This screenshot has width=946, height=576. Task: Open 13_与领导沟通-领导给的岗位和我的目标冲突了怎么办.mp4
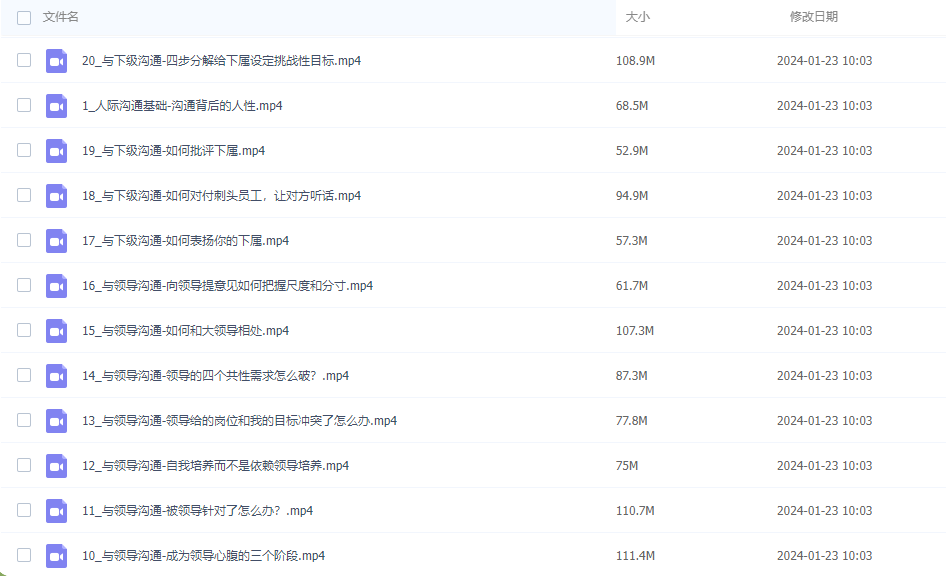pos(239,421)
